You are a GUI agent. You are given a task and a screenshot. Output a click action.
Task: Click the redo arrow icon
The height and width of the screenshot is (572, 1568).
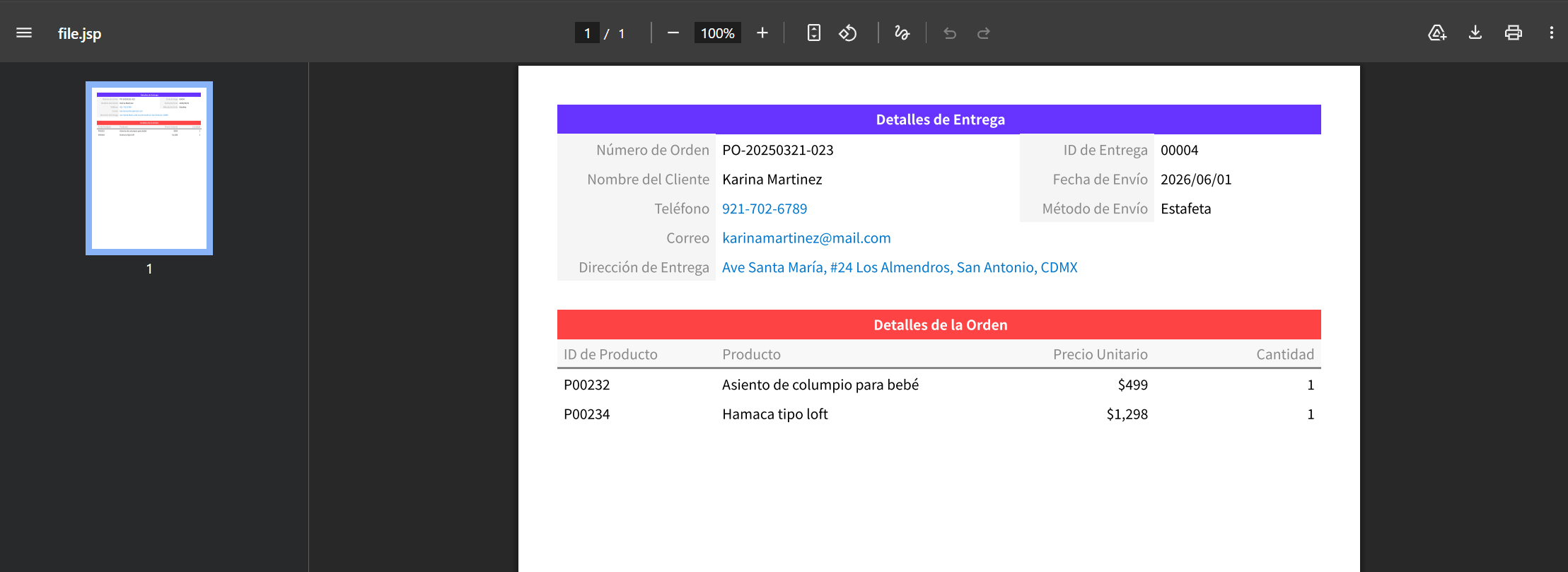point(984,33)
